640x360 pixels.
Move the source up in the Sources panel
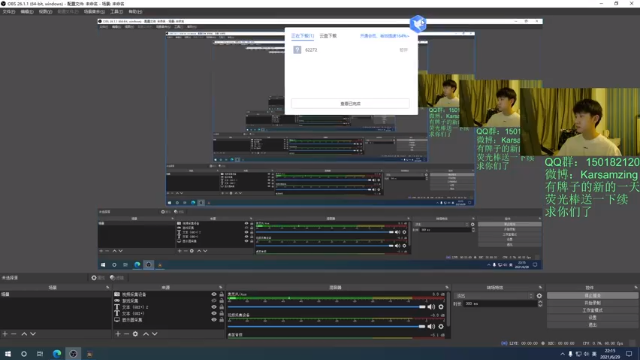click(x=146, y=334)
